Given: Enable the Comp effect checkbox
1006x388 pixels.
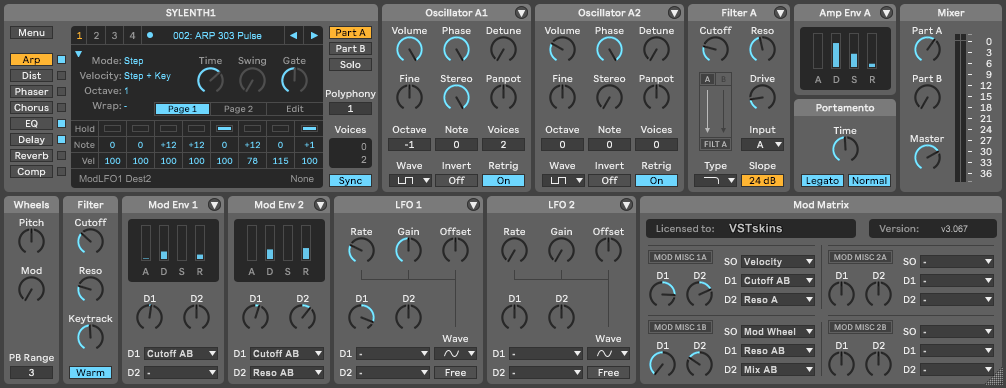Looking at the screenshot, I should (x=62, y=172).
